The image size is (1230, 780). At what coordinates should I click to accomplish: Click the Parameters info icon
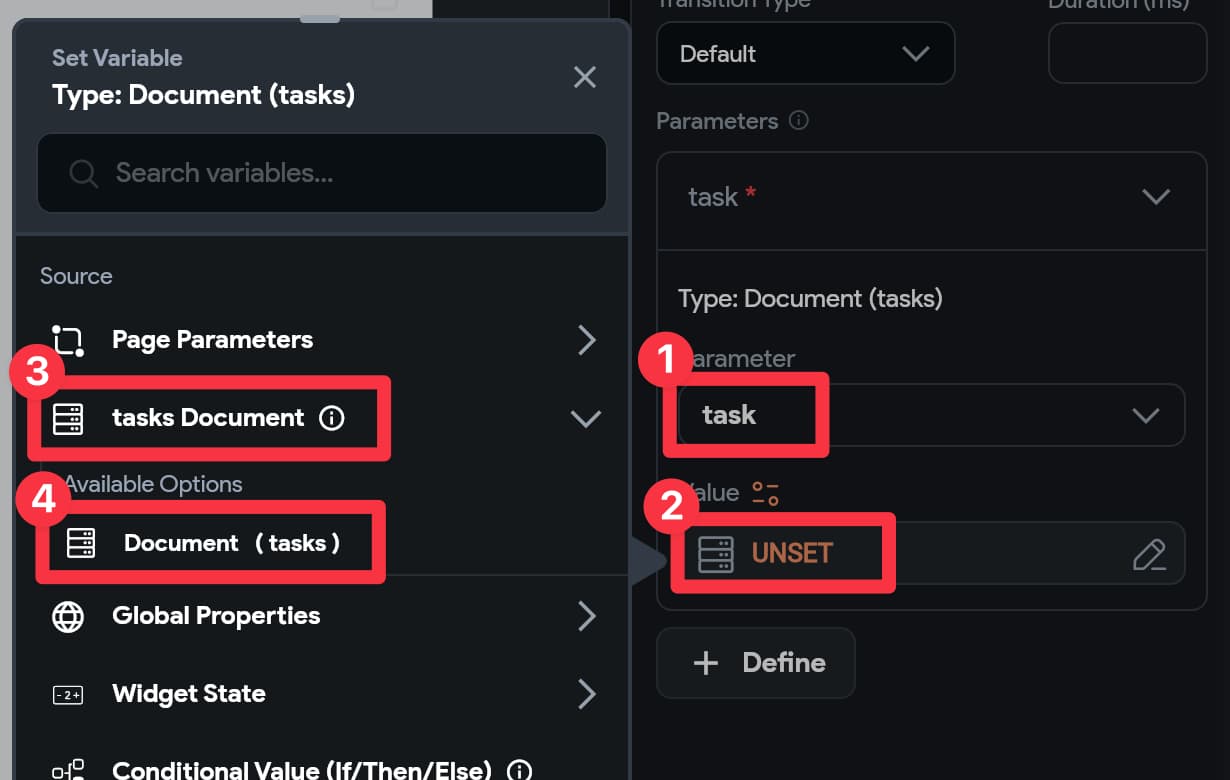tap(798, 121)
